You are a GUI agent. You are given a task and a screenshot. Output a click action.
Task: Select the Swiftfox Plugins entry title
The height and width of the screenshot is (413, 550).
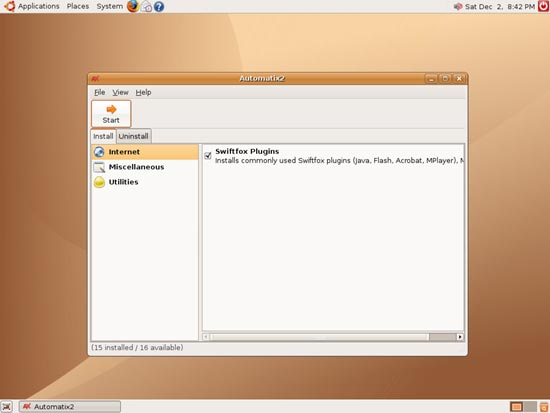(x=247, y=151)
